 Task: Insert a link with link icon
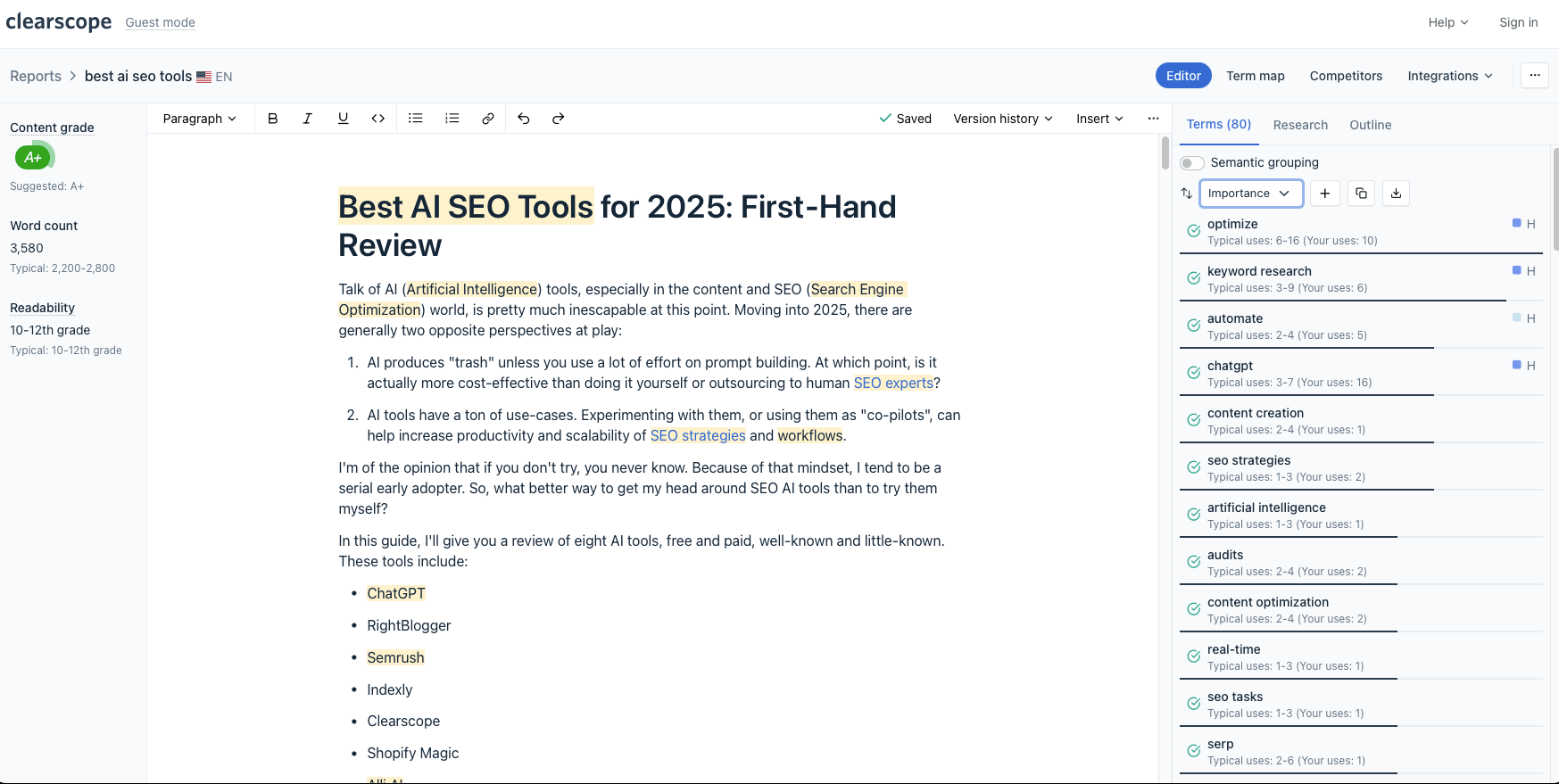(488, 119)
